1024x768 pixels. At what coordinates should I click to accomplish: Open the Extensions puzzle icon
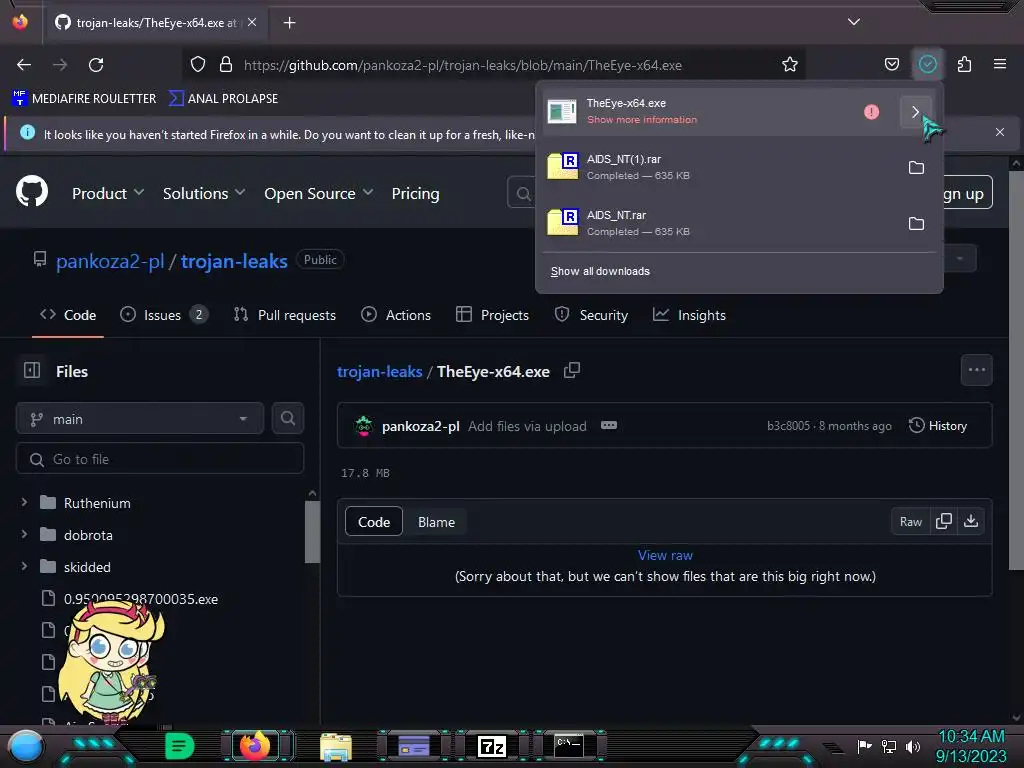tap(964, 65)
